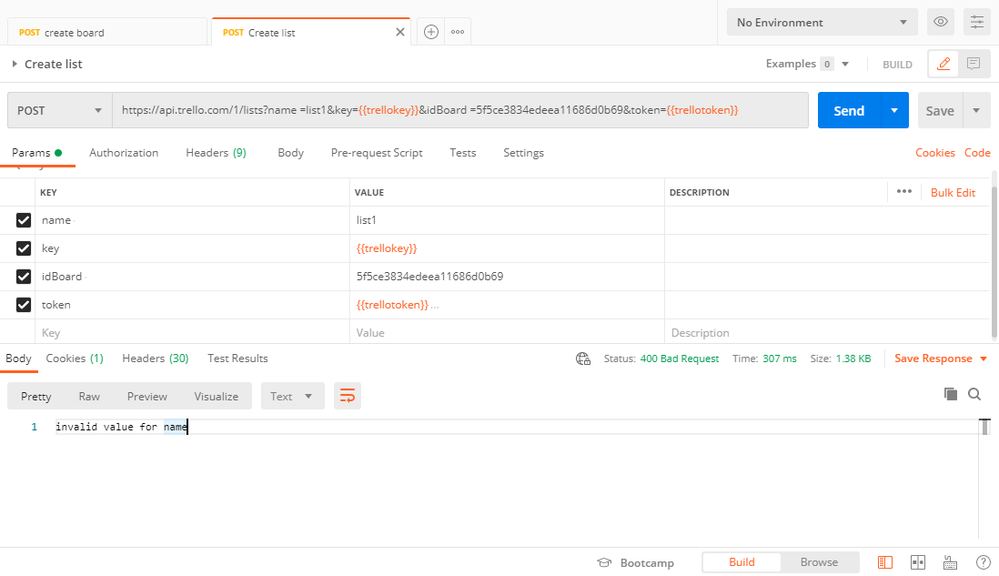Select Build mode in bottom bar

[x=742, y=563]
